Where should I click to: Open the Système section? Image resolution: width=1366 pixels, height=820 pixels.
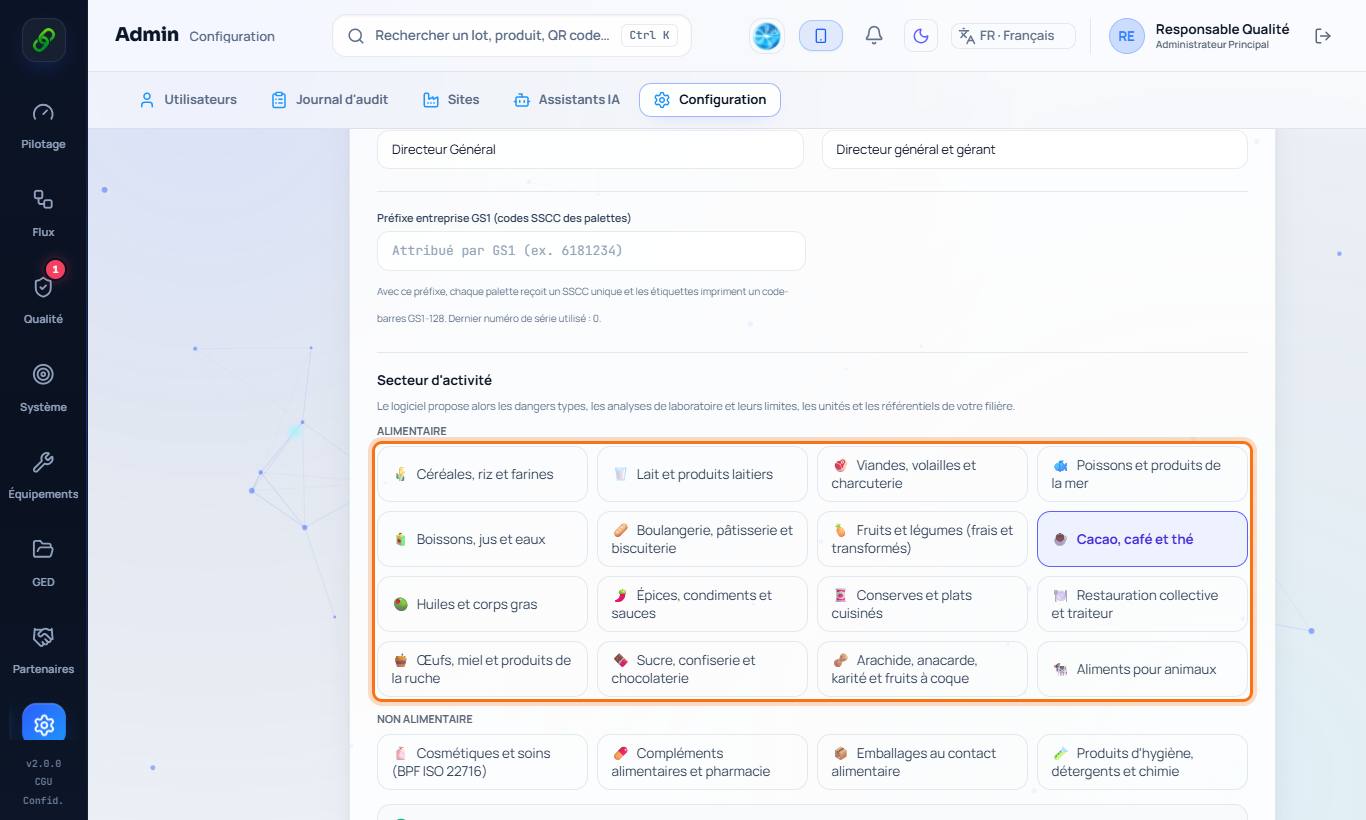pos(43,388)
